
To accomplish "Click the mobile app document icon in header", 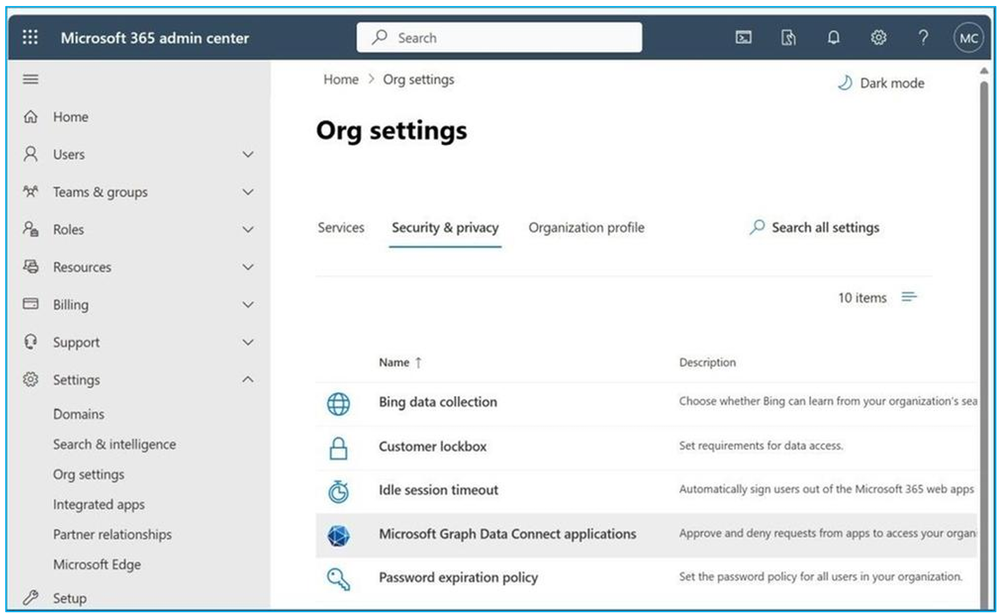I will pyautogui.click(x=788, y=38).
